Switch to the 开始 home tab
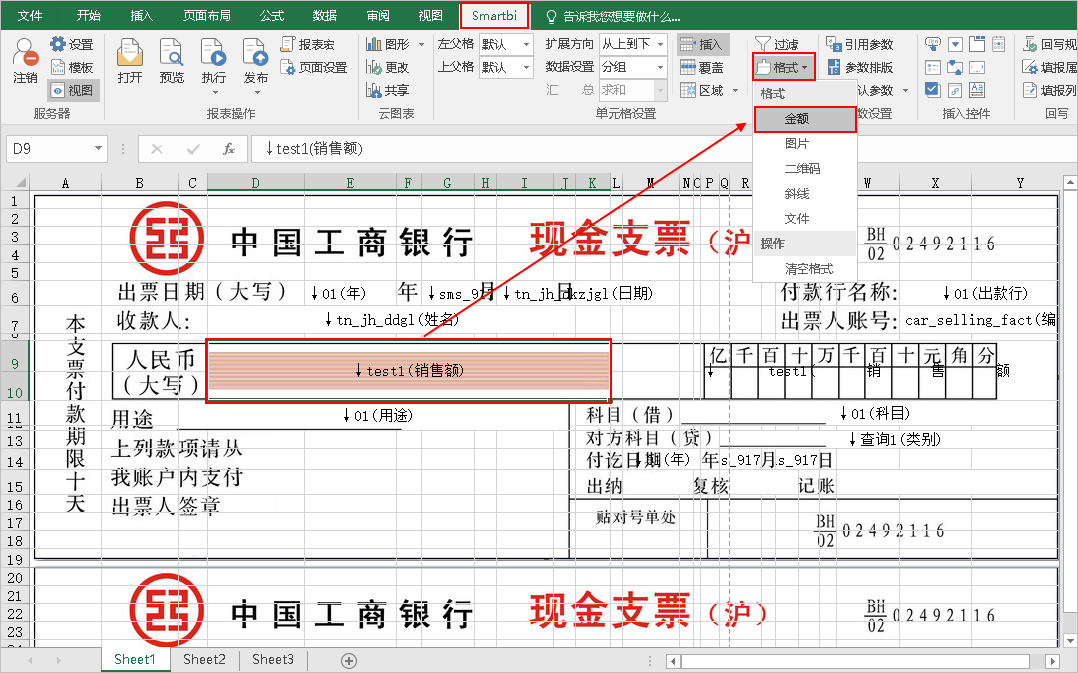This screenshot has height=673, width=1078. coord(88,15)
